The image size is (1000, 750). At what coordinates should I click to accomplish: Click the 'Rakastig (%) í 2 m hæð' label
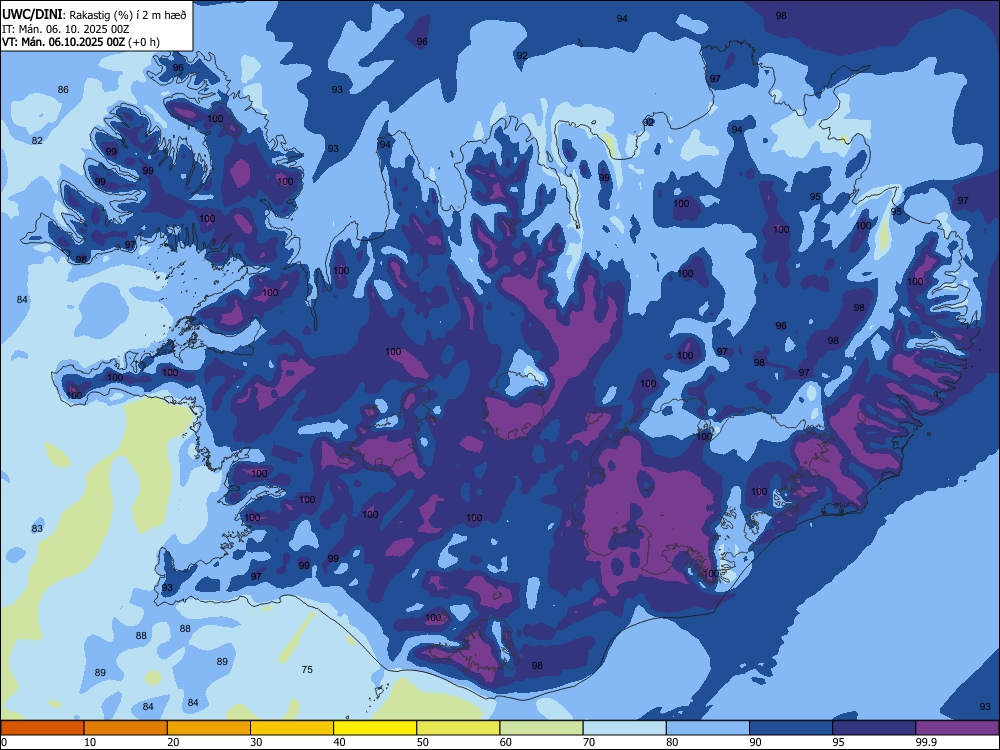128,15
